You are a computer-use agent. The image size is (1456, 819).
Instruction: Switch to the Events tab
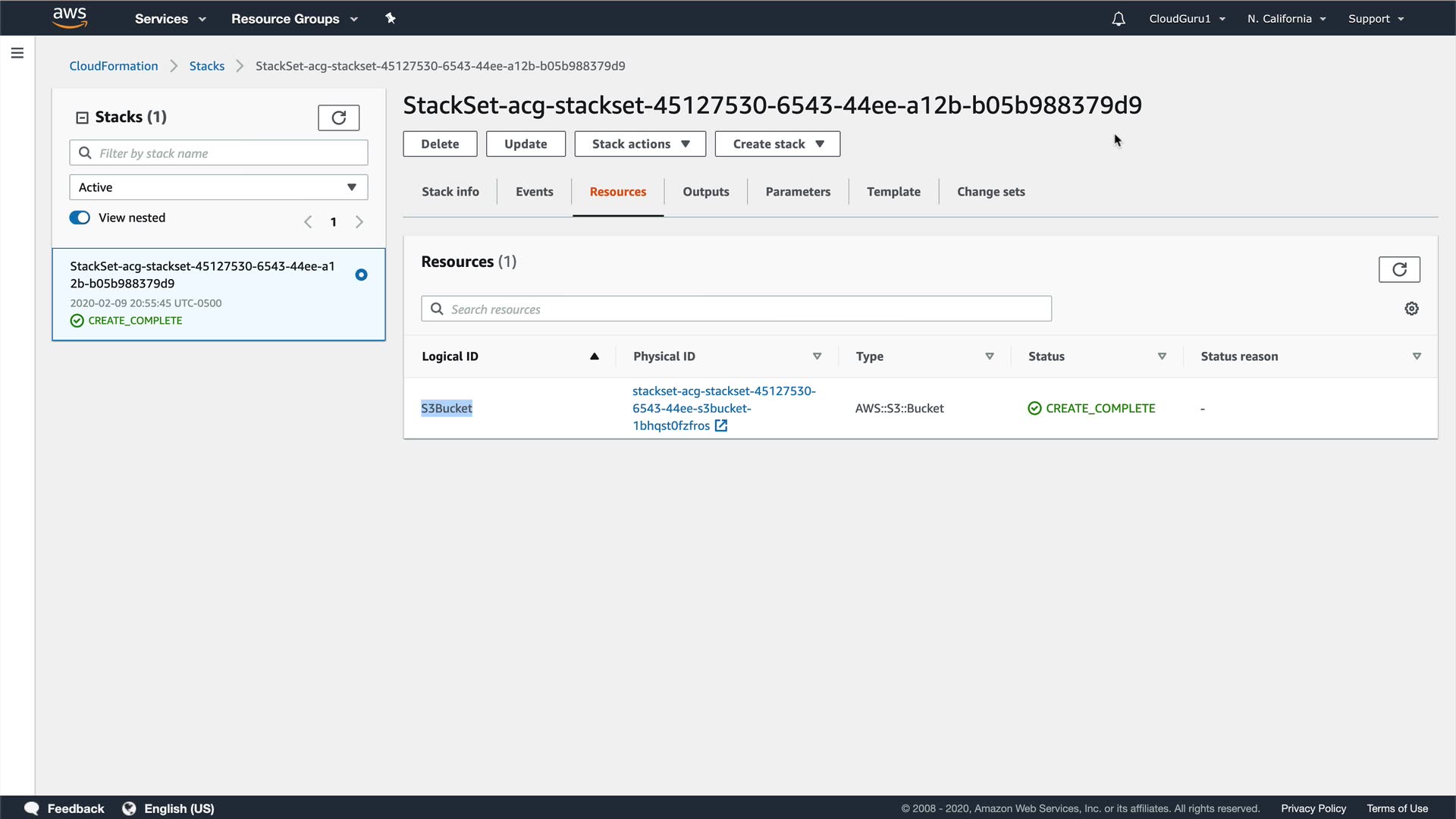[x=534, y=192]
